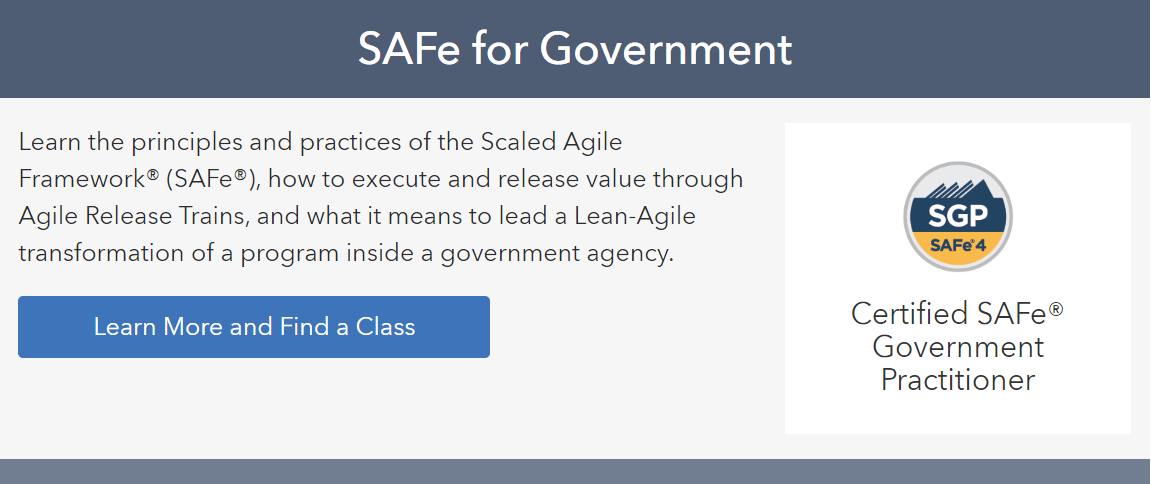
Task: Click the word Practitioner under the badge
Action: 958,380
